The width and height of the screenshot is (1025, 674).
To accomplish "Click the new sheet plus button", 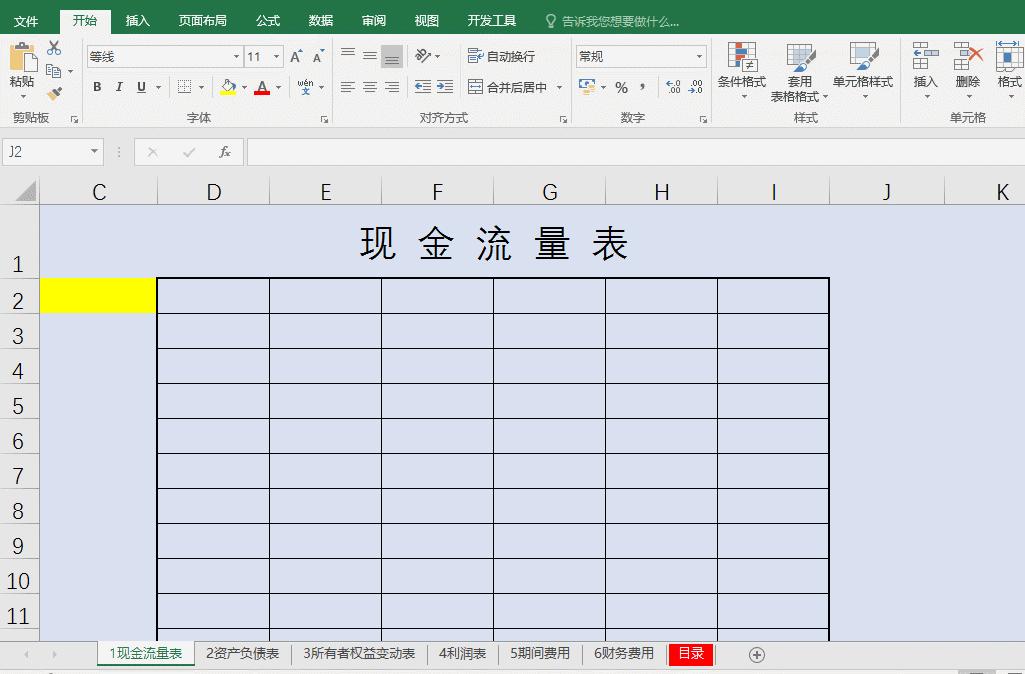I will [756, 654].
